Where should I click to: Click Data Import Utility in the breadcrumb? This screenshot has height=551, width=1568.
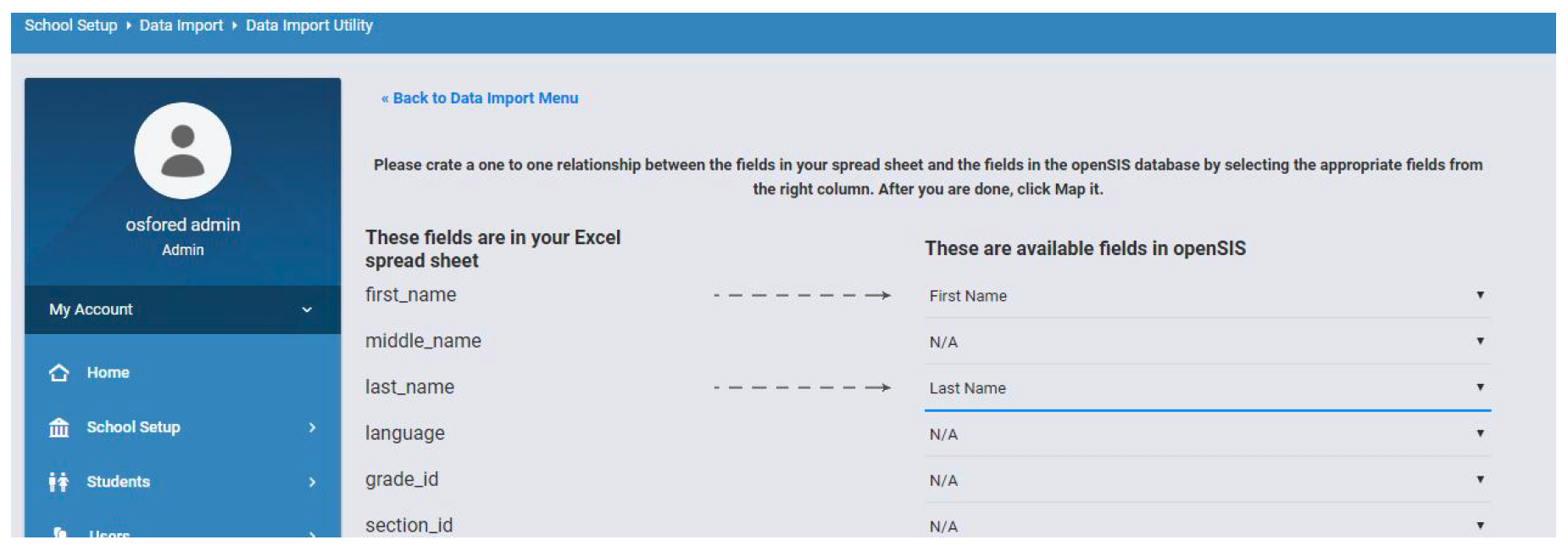pos(309,25)
